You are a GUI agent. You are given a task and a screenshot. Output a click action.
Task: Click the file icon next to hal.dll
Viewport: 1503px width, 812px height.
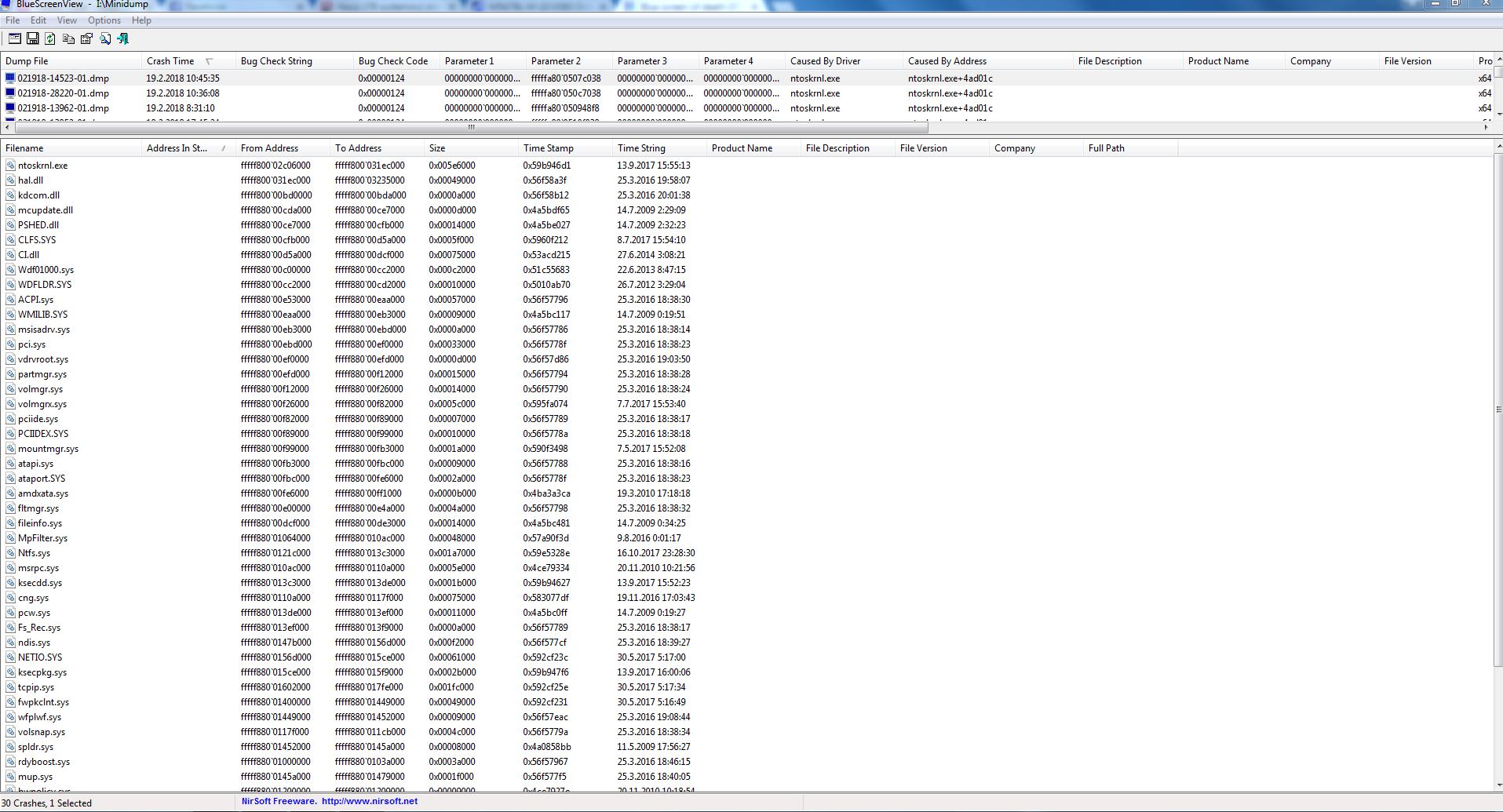(x=10, y=180)
